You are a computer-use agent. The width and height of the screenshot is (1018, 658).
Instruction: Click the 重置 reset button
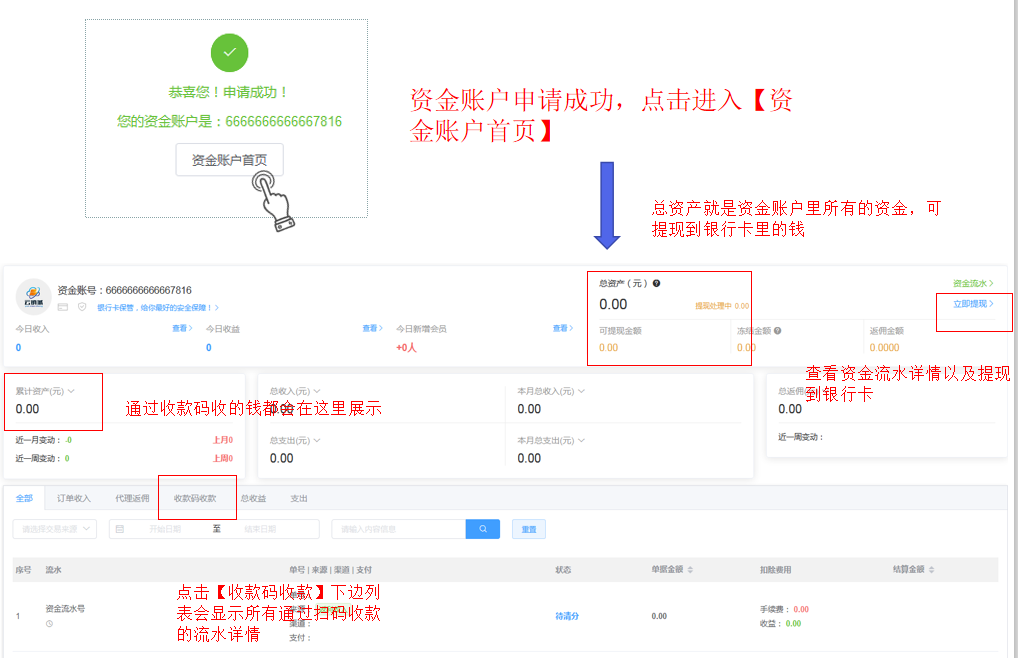tap(528, 529)
